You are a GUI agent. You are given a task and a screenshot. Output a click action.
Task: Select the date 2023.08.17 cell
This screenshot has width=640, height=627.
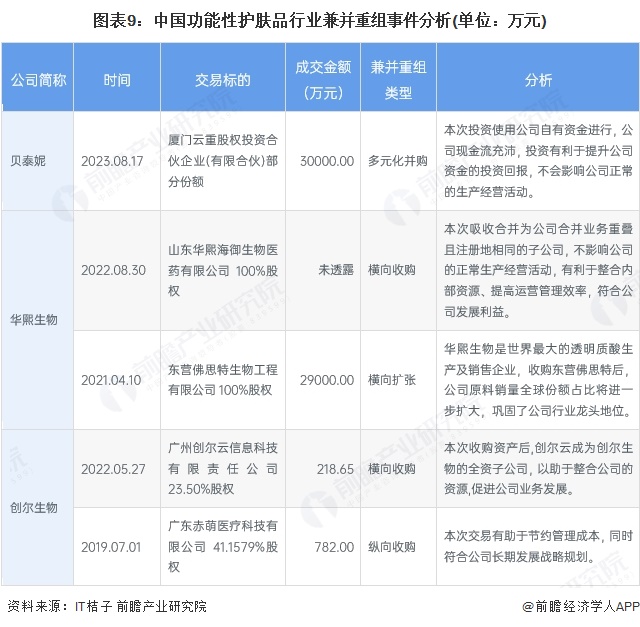click(116, 159)
